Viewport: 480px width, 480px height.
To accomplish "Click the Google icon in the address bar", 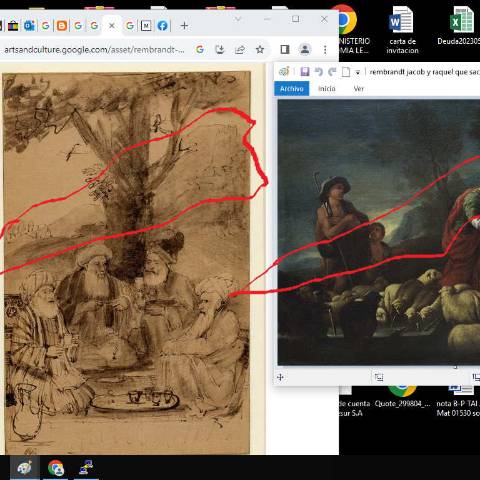I will pyautogui.click(x=200, y=50).
